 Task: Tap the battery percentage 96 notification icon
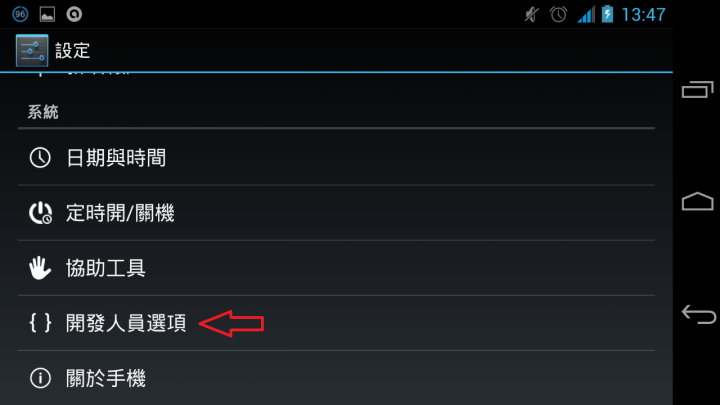click(x=20, y=14)
